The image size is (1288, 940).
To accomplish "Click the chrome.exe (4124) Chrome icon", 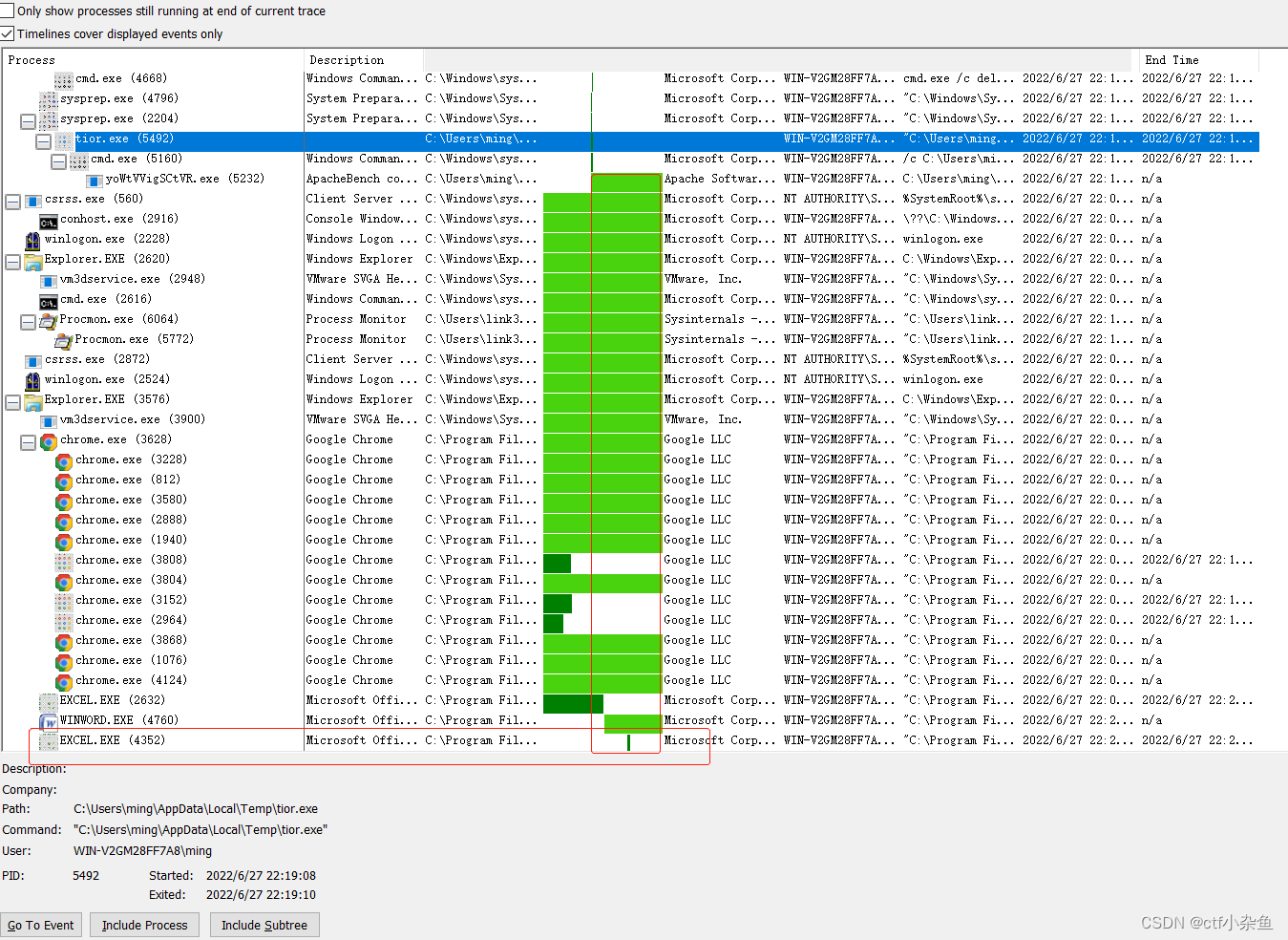I will pos(63,682).
